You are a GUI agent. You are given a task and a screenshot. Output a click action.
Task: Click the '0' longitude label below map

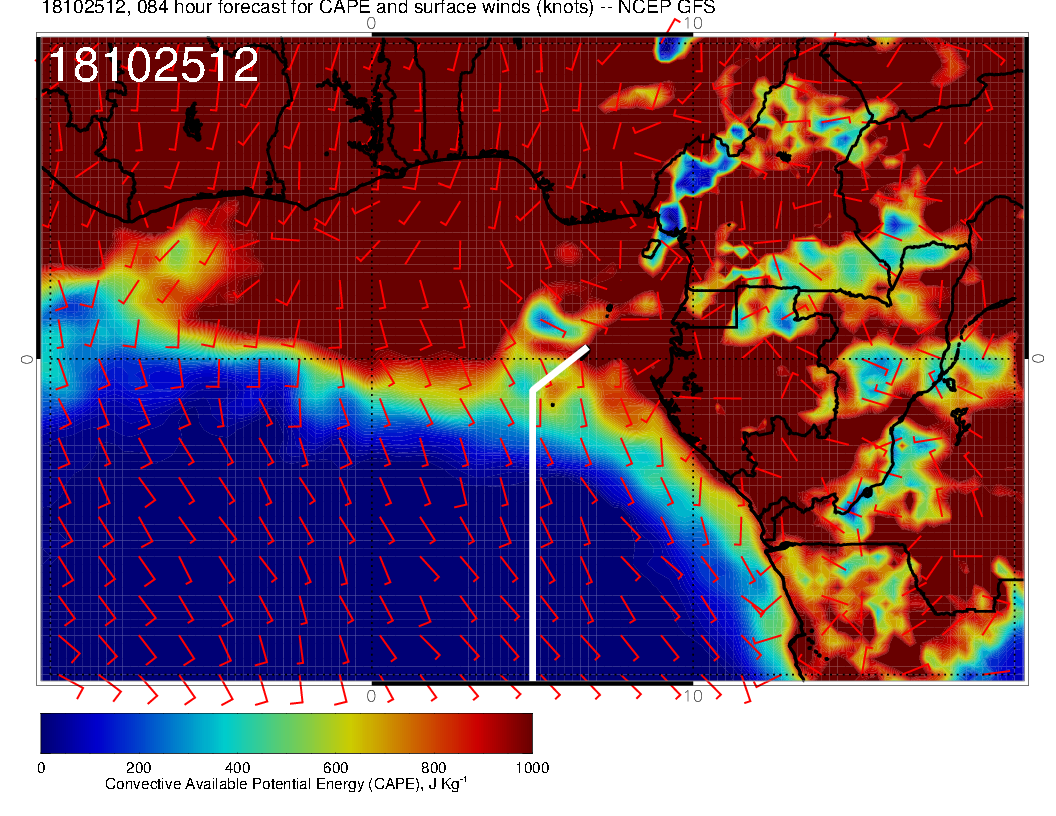(371, 695)
